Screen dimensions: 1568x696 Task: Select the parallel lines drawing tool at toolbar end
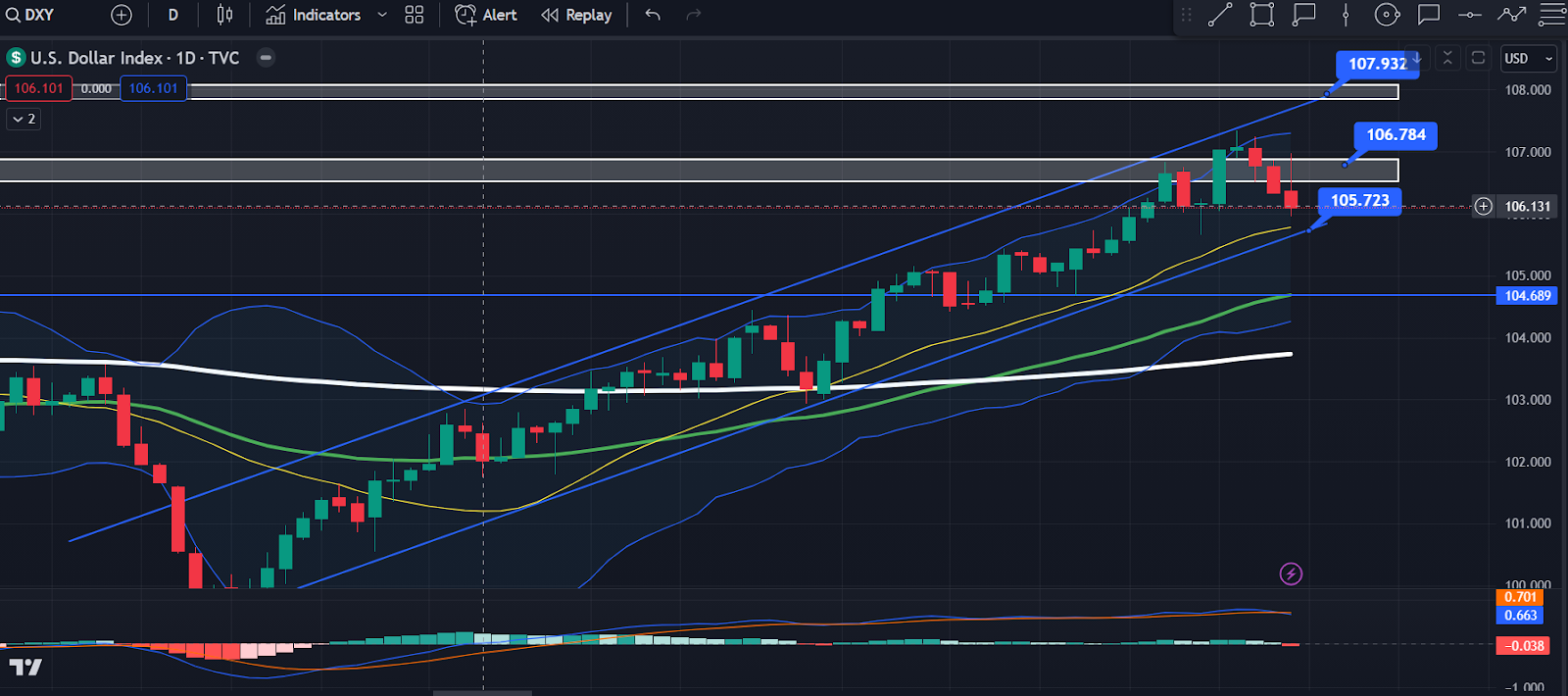click(x=1552, y=15)
